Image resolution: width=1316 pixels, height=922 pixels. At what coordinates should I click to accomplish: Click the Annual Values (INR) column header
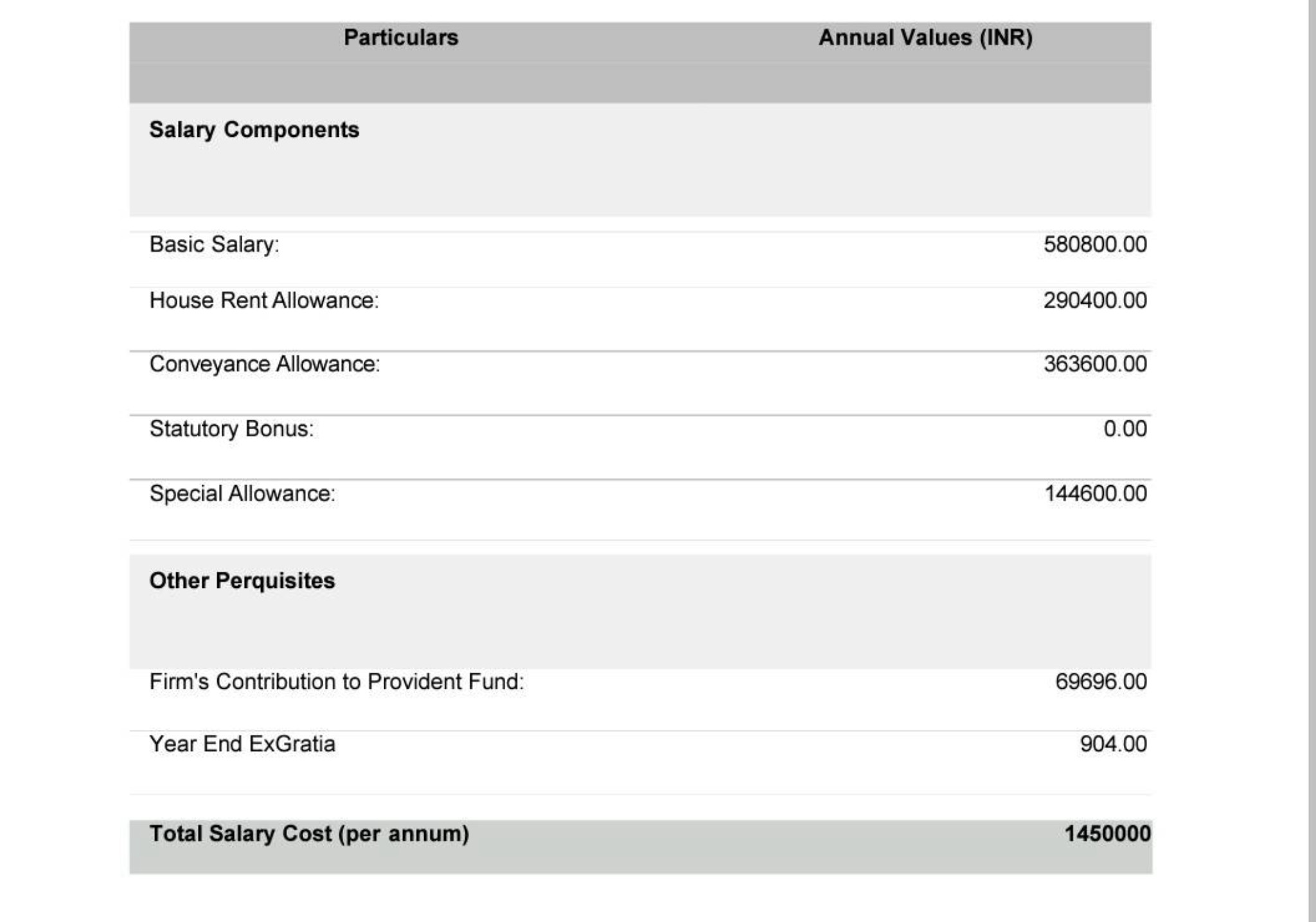point(925,37)
